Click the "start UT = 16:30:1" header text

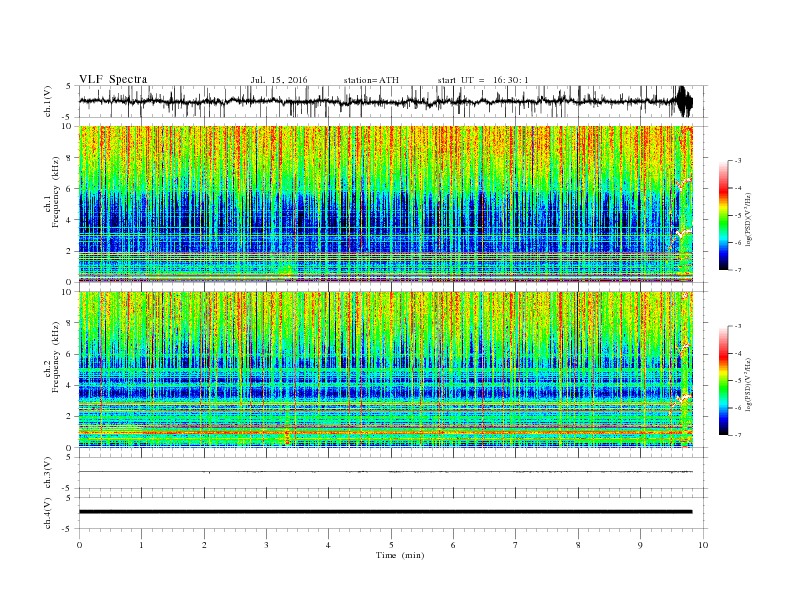483,80
